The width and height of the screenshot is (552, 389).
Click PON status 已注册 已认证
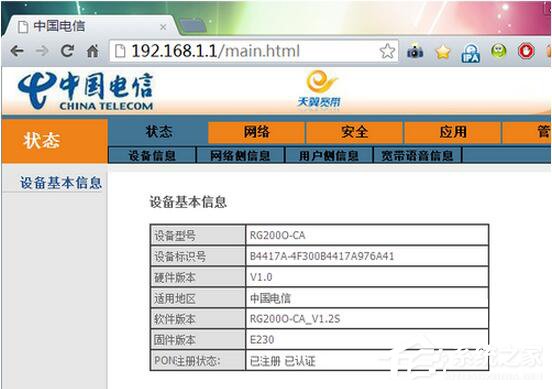(x=282, y=361)
